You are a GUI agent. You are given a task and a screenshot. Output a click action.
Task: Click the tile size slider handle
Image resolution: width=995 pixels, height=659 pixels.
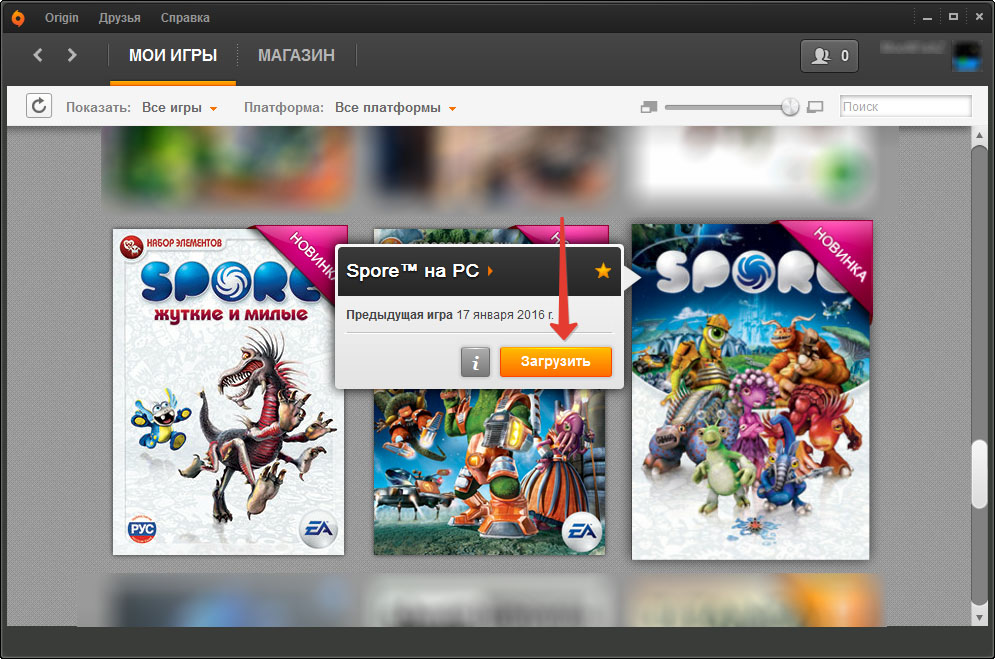790,107
